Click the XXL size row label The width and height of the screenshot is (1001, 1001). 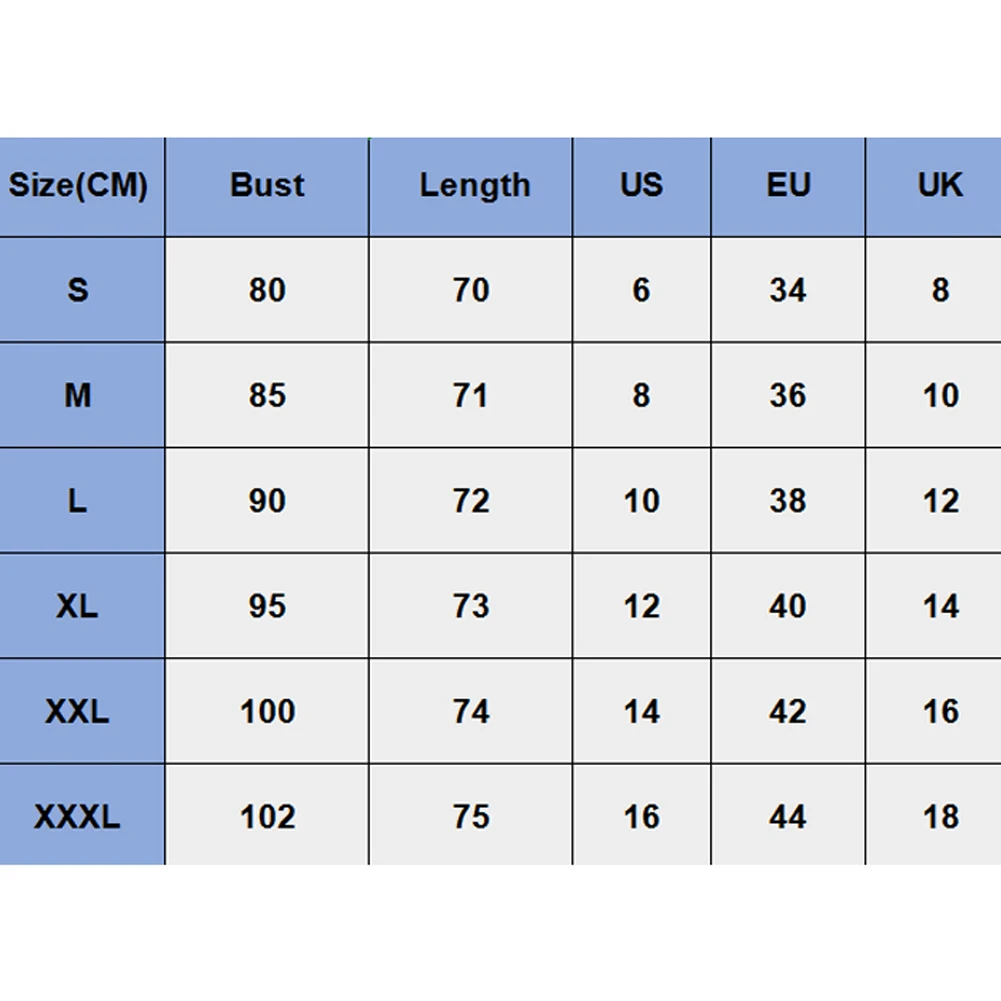click(x=82, y=711)
